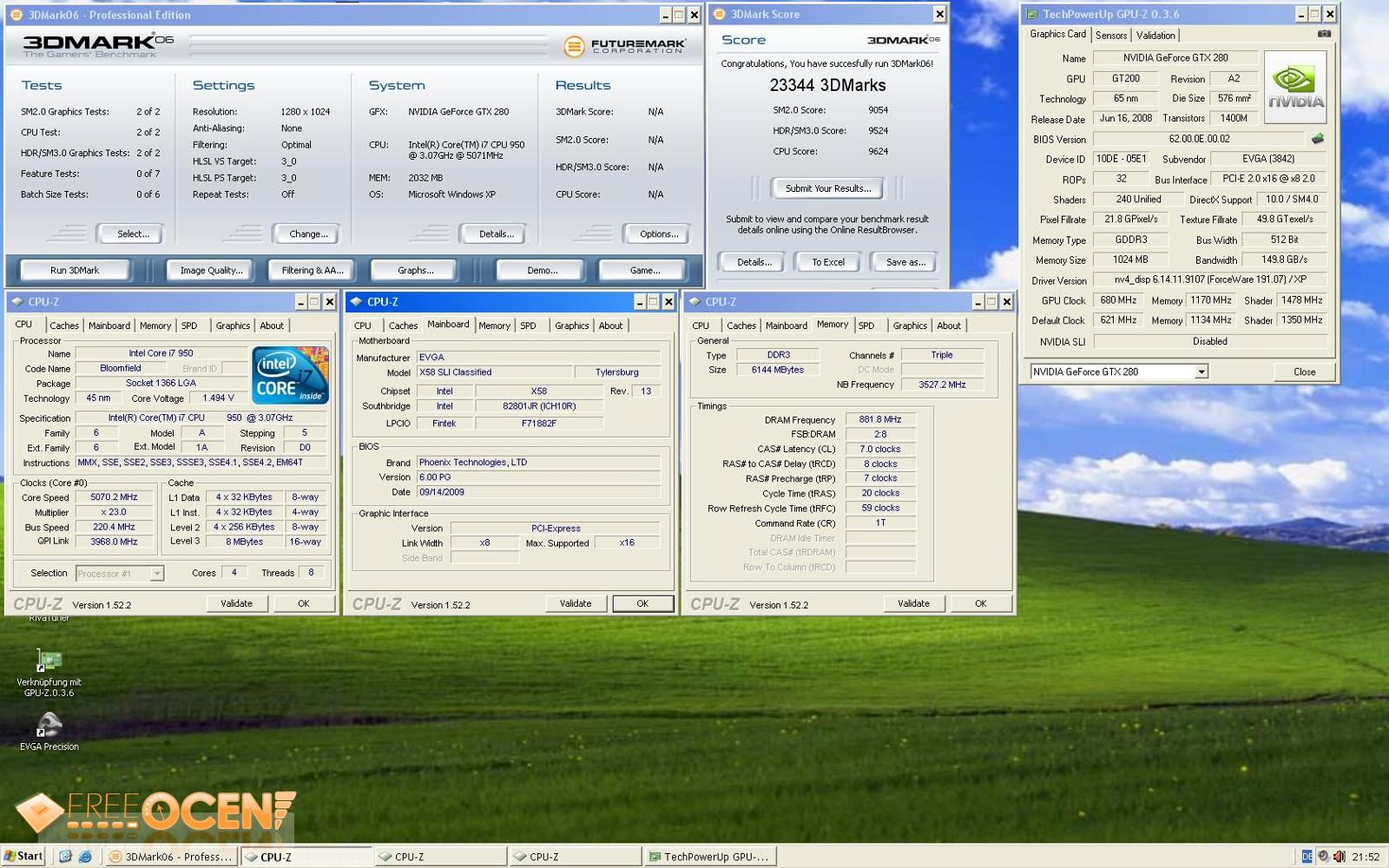Open the Processor #1 selection dropdown
The image size is (1389, 868).
tap(156, 574)
